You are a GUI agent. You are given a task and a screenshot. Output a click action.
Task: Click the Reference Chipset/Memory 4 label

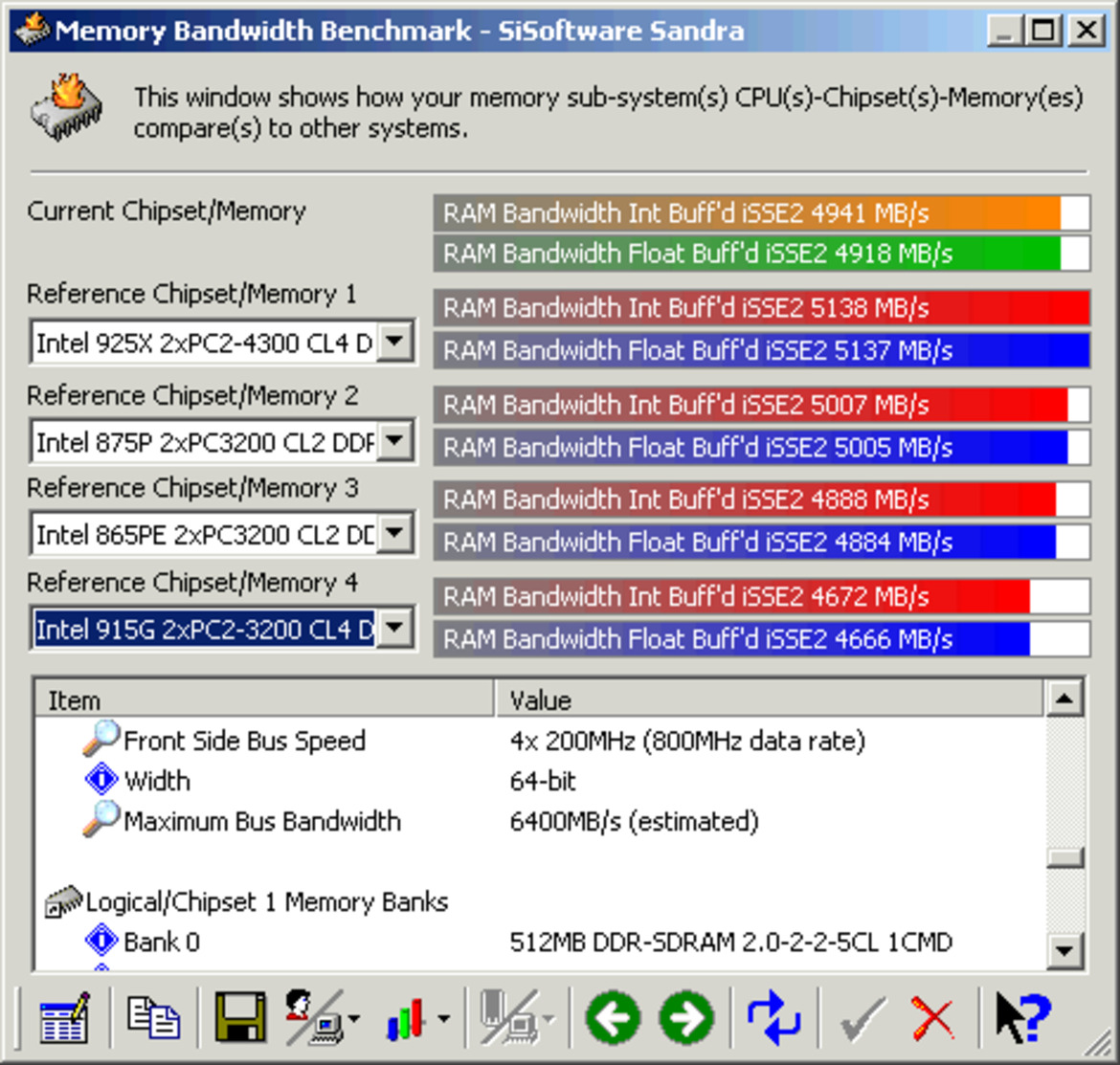click(192, 583)
